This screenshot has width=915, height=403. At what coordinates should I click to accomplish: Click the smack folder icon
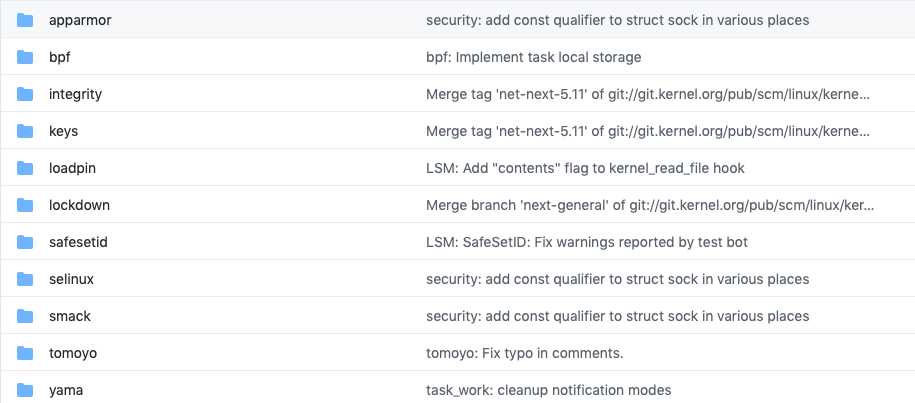(x=25, y=316)
